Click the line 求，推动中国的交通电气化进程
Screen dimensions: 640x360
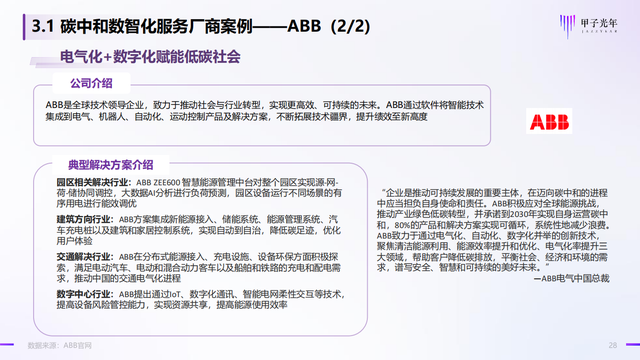118,278
